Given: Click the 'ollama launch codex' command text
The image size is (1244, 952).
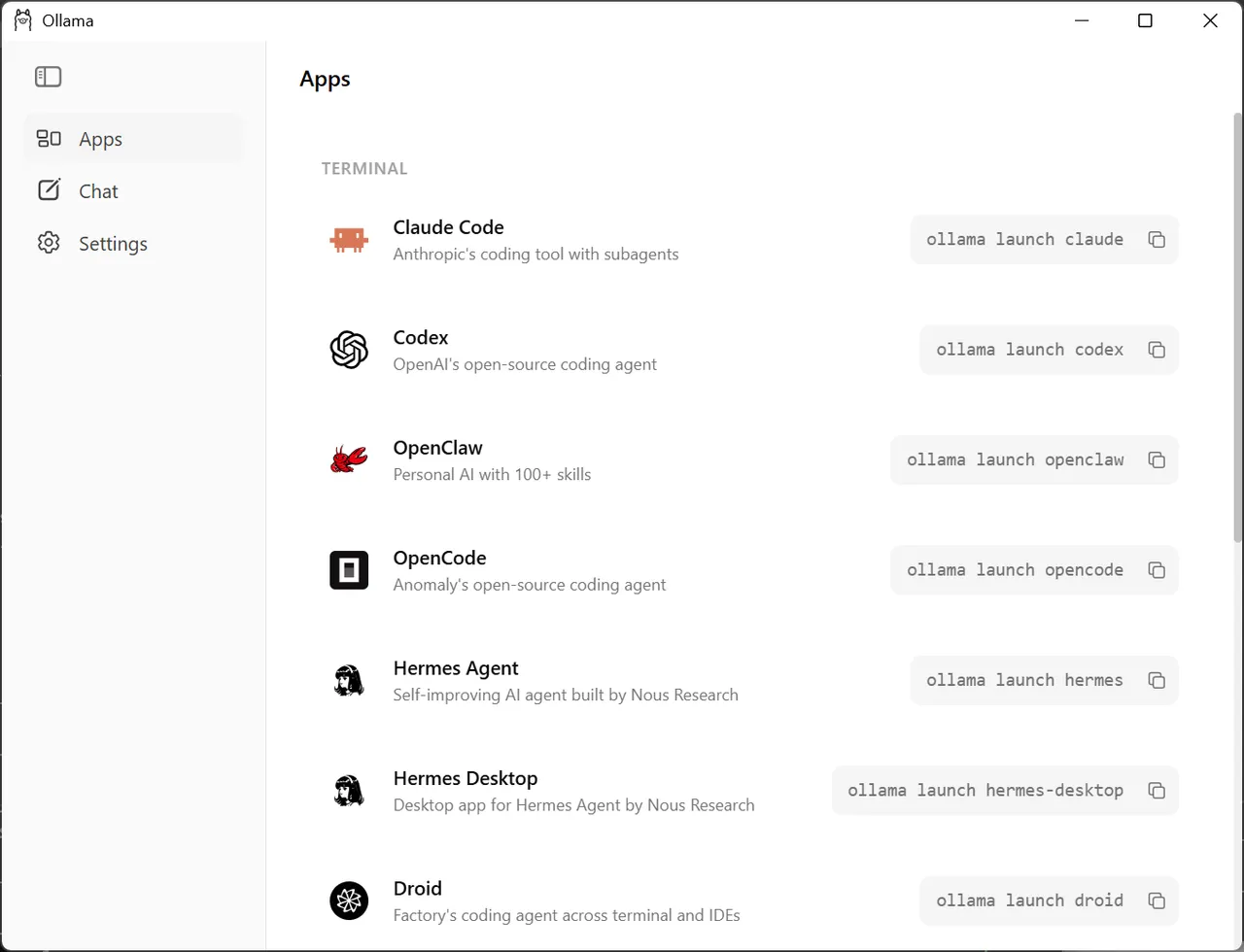Looking at the screenshot, I should point(1030,350).
